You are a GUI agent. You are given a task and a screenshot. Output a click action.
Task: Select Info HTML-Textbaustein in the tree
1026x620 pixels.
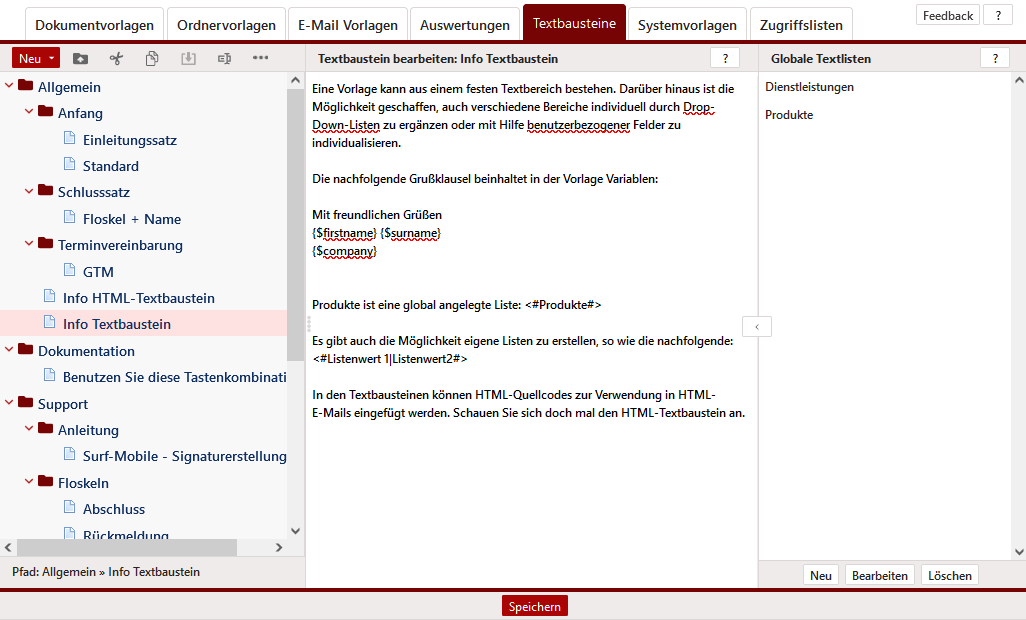click(x=138, y=298)
